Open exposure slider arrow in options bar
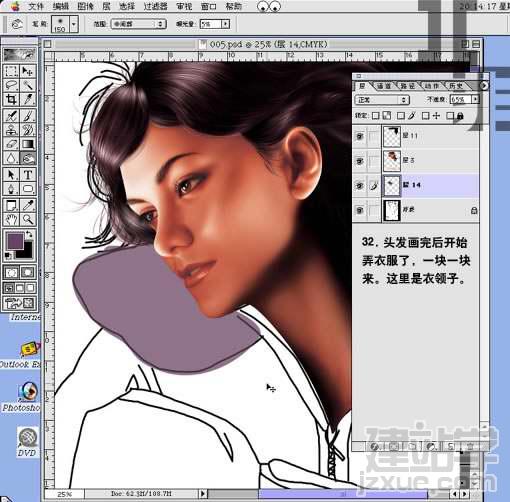This screenshot has height=502, width=510. [x=226, y=24]
